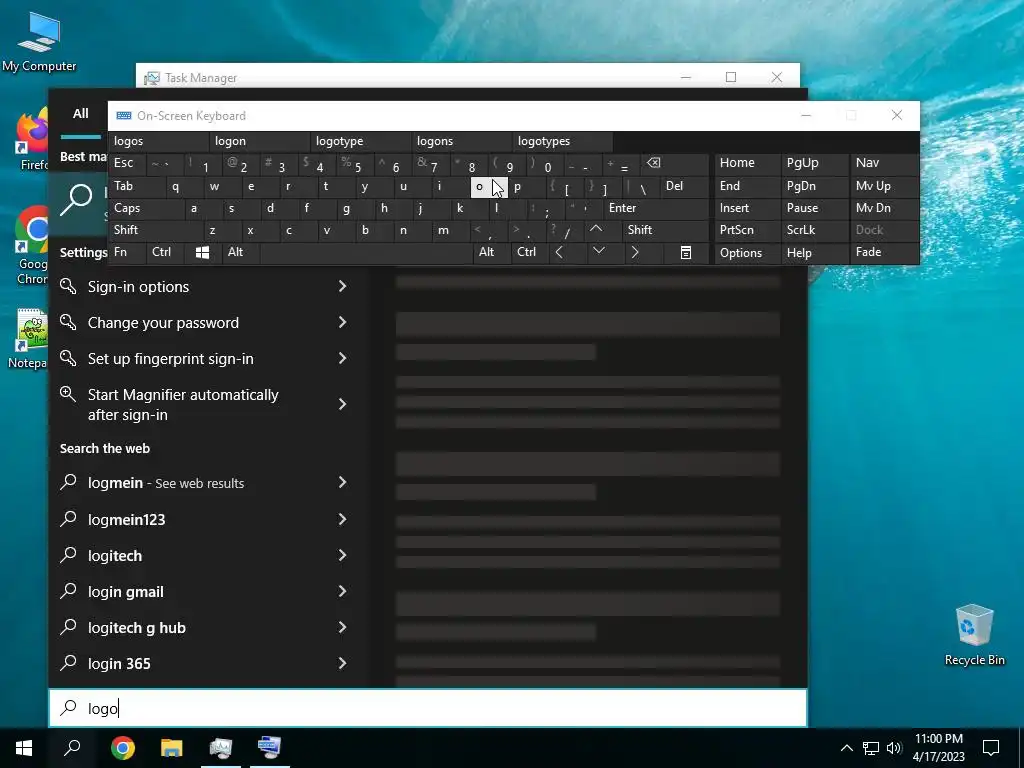This screenshot has height=768, width=1024.
Task: Select the Google Chrome desktop shortcut
Action: point(31,246)
